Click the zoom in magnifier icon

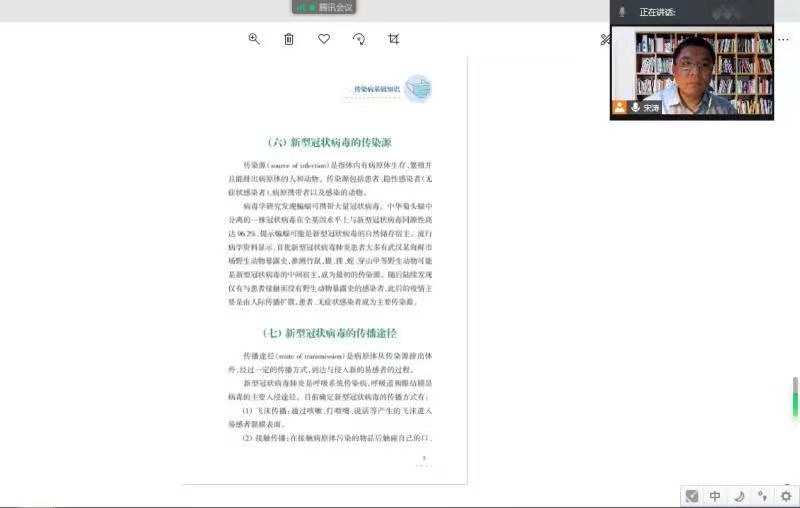[254, 39]
